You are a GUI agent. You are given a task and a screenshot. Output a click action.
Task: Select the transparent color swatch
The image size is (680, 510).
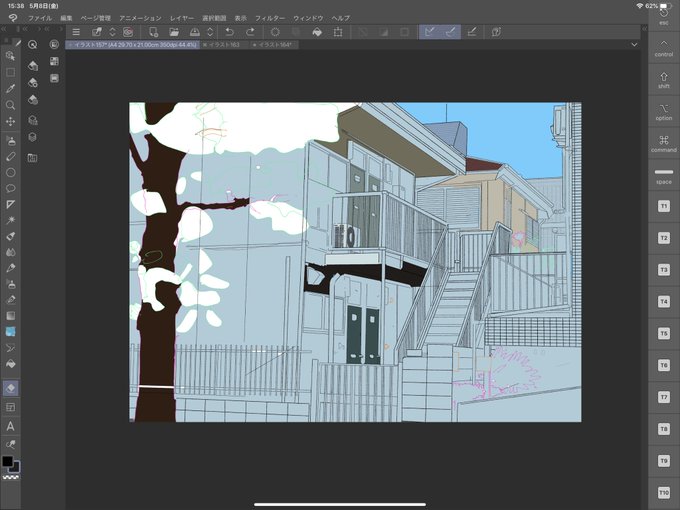click(11, 477)
